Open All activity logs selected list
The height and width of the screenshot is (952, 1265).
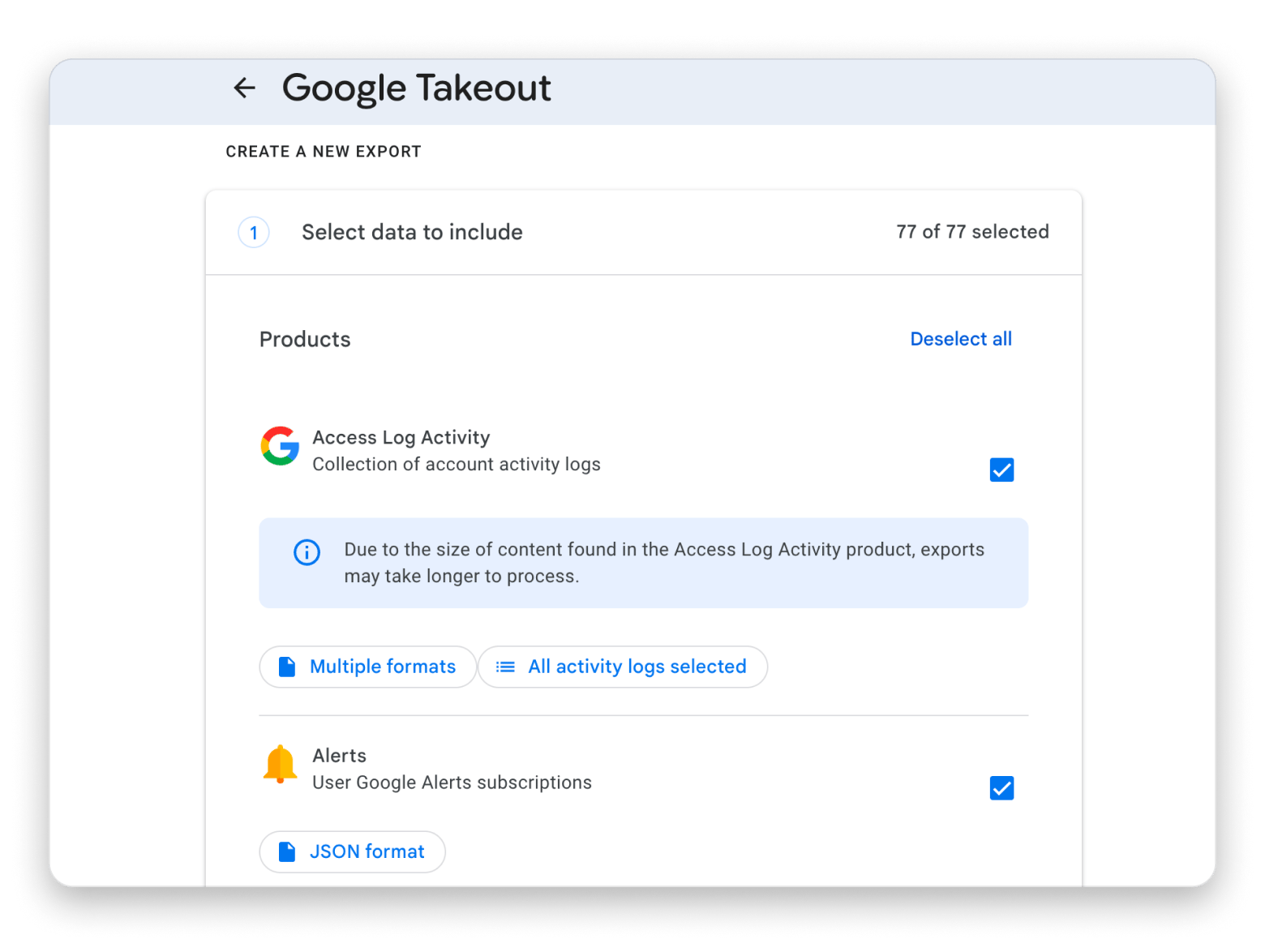[x=622, y=667]
